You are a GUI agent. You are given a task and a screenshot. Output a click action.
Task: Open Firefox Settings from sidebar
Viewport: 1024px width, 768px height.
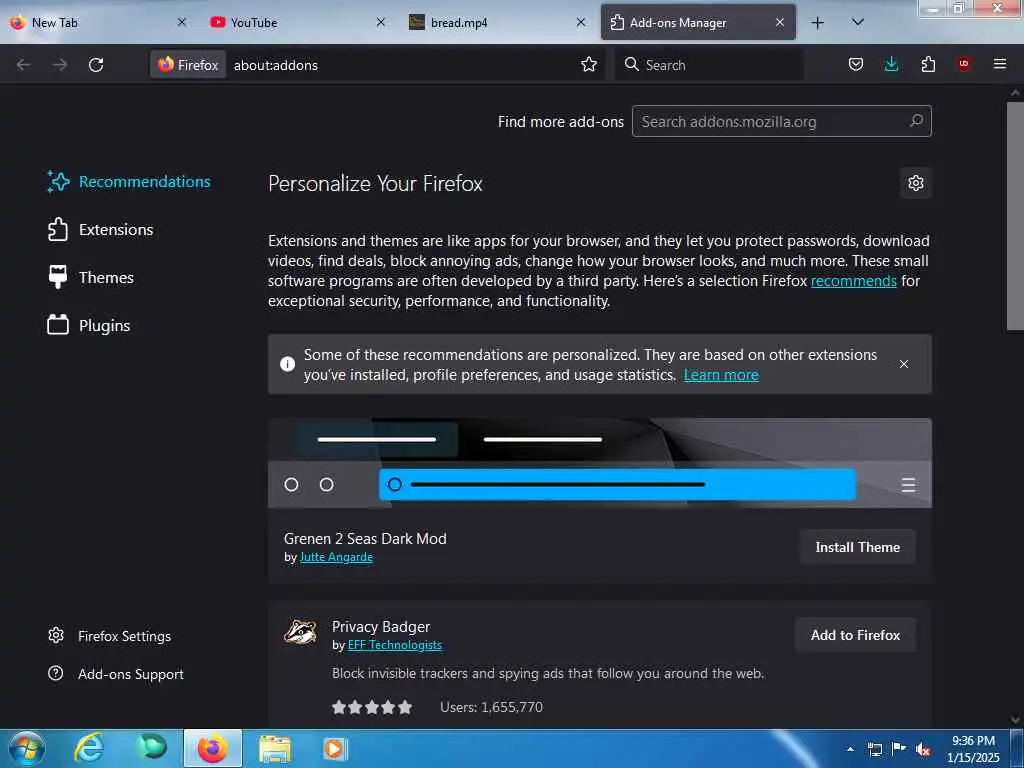[x=110, y=636]
